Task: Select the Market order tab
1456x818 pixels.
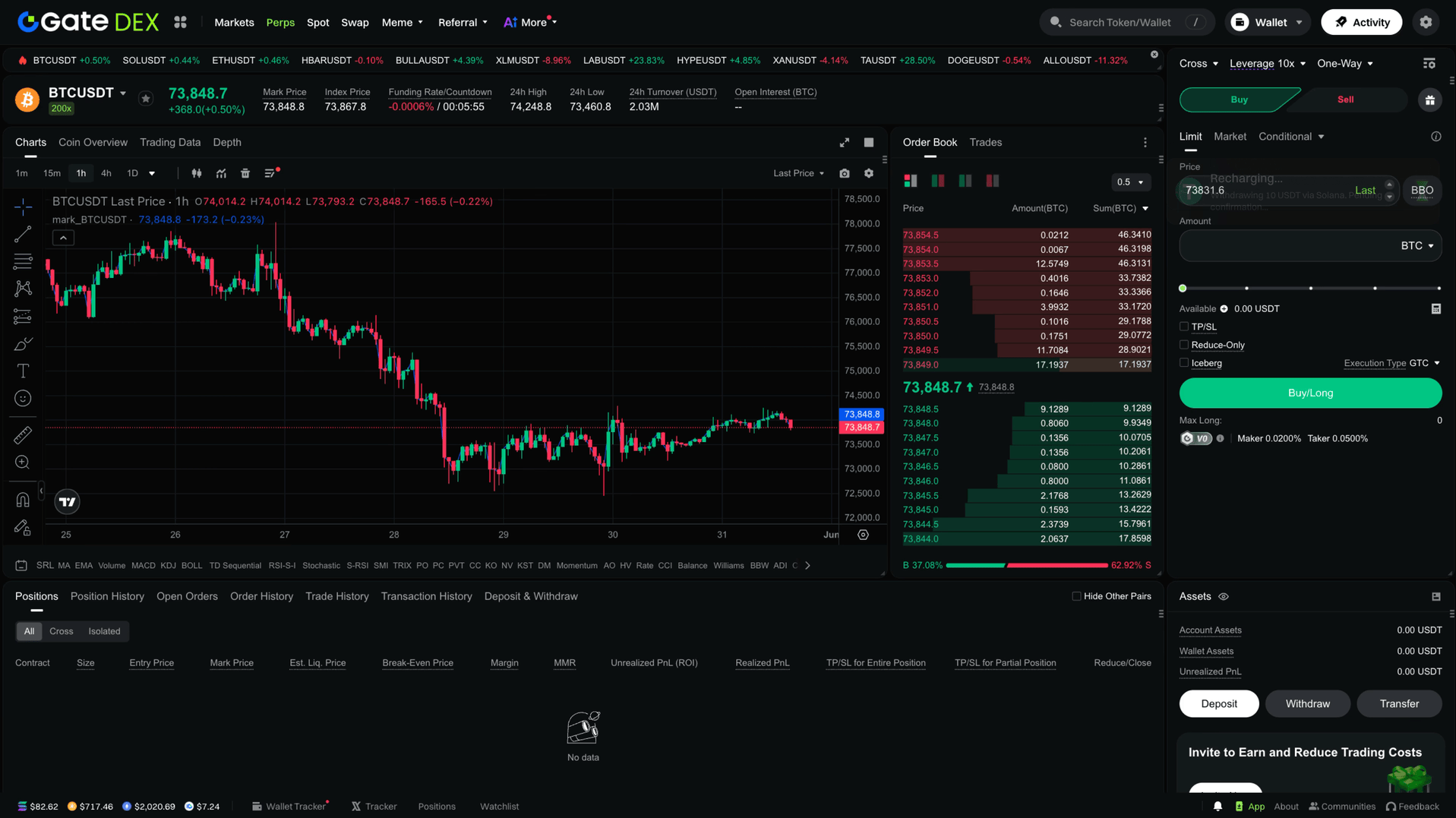Action: [1230, 137]
